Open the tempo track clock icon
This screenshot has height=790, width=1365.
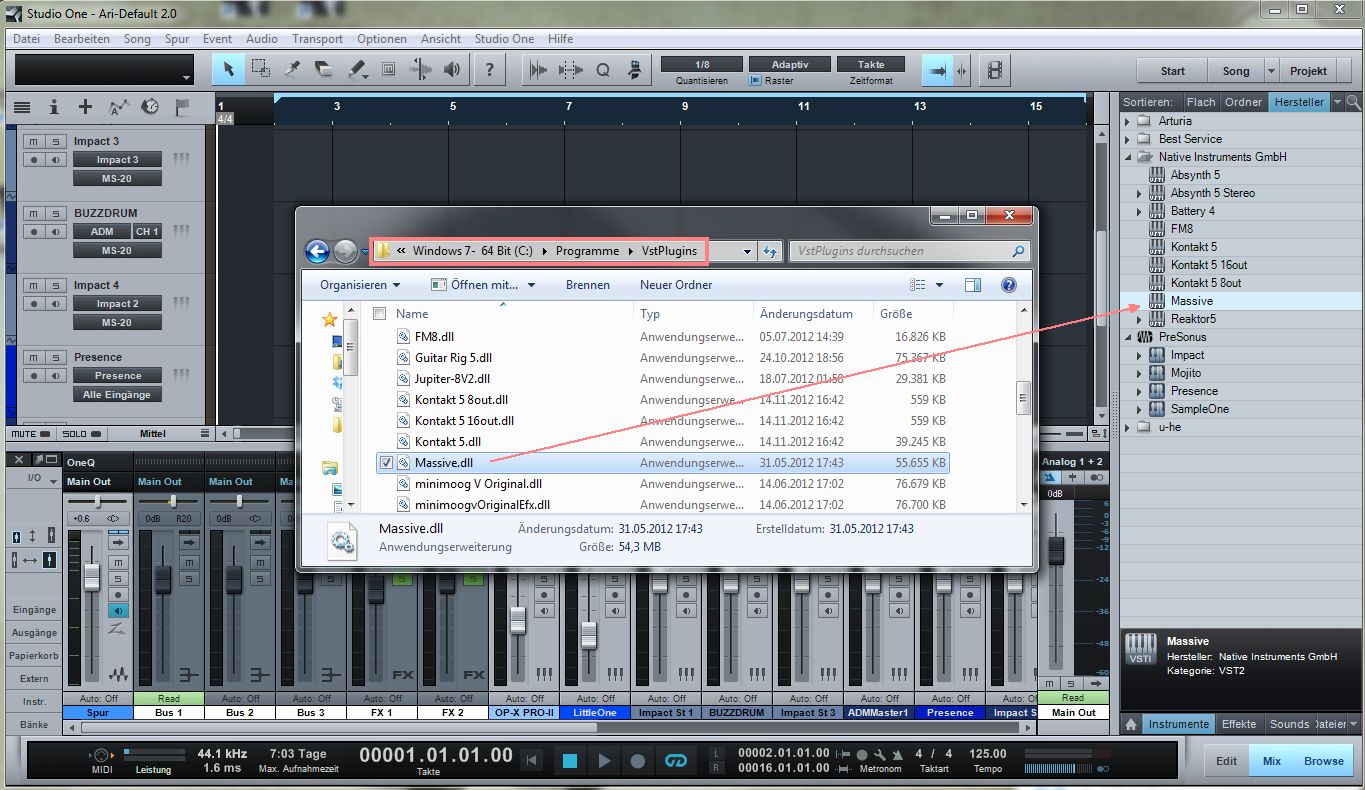[150, 107]
